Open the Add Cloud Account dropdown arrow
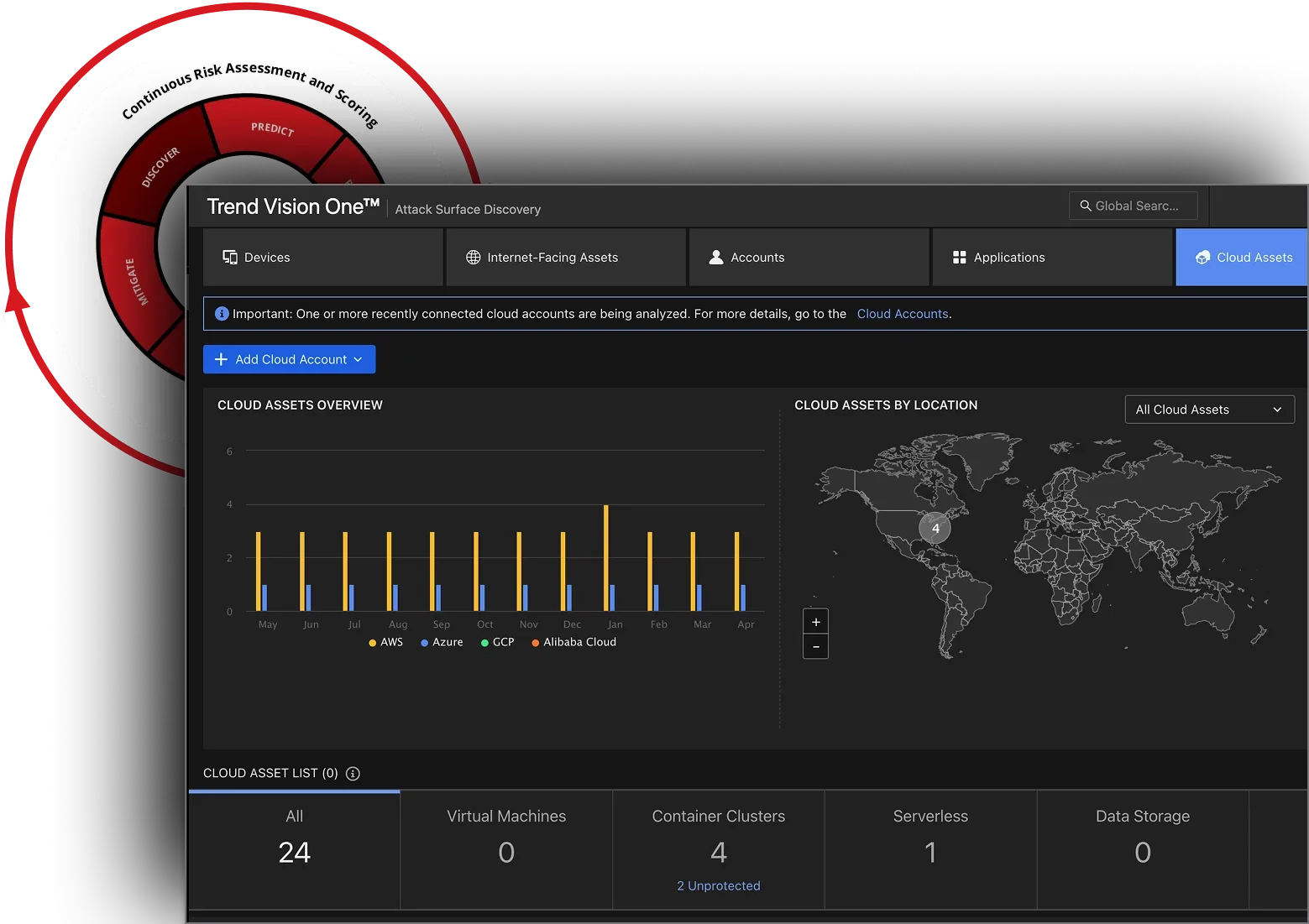The image size is (1309, 924). coord(359,359)
